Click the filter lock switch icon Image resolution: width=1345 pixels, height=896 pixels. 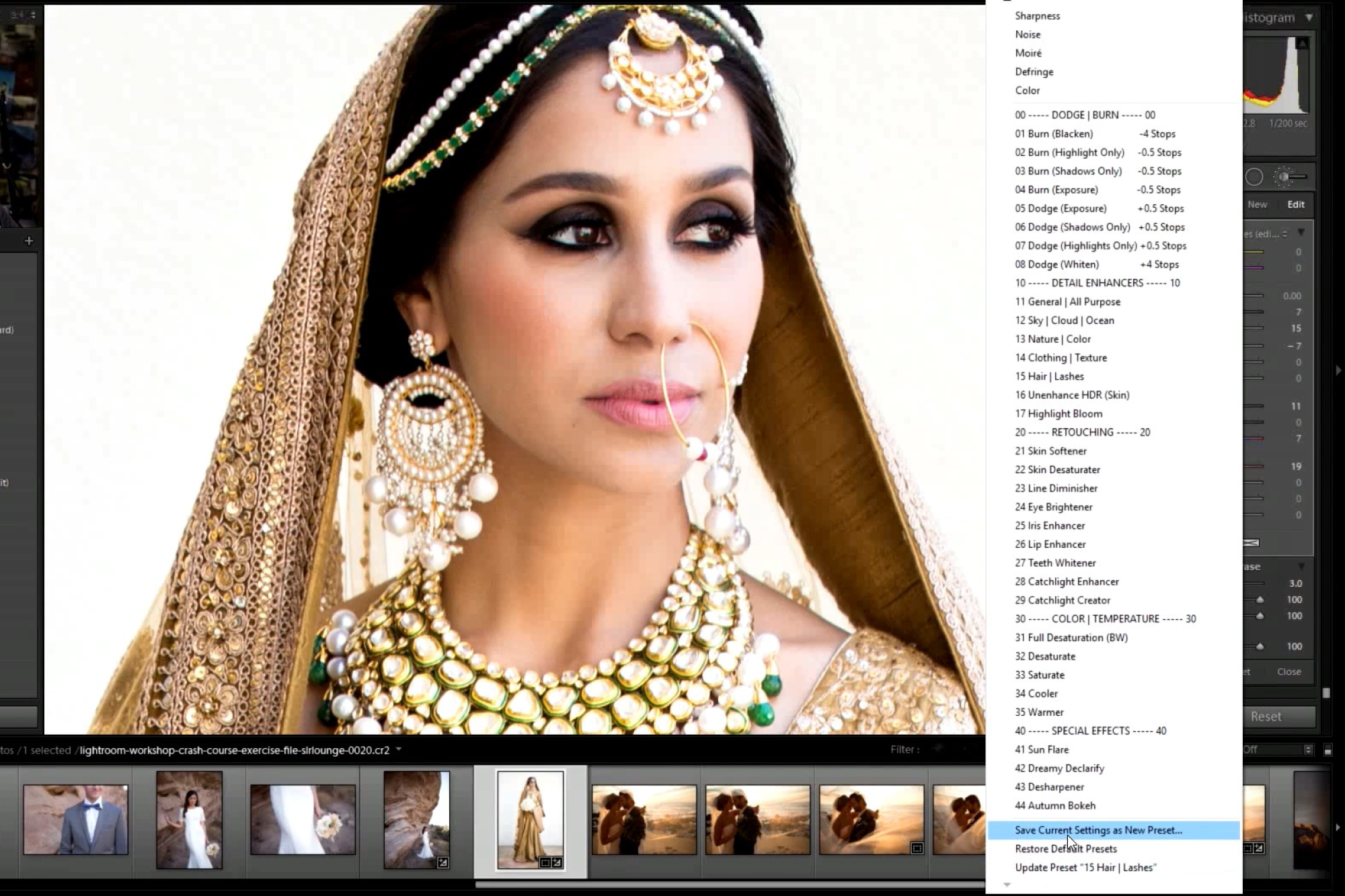tap(1328, 750)
